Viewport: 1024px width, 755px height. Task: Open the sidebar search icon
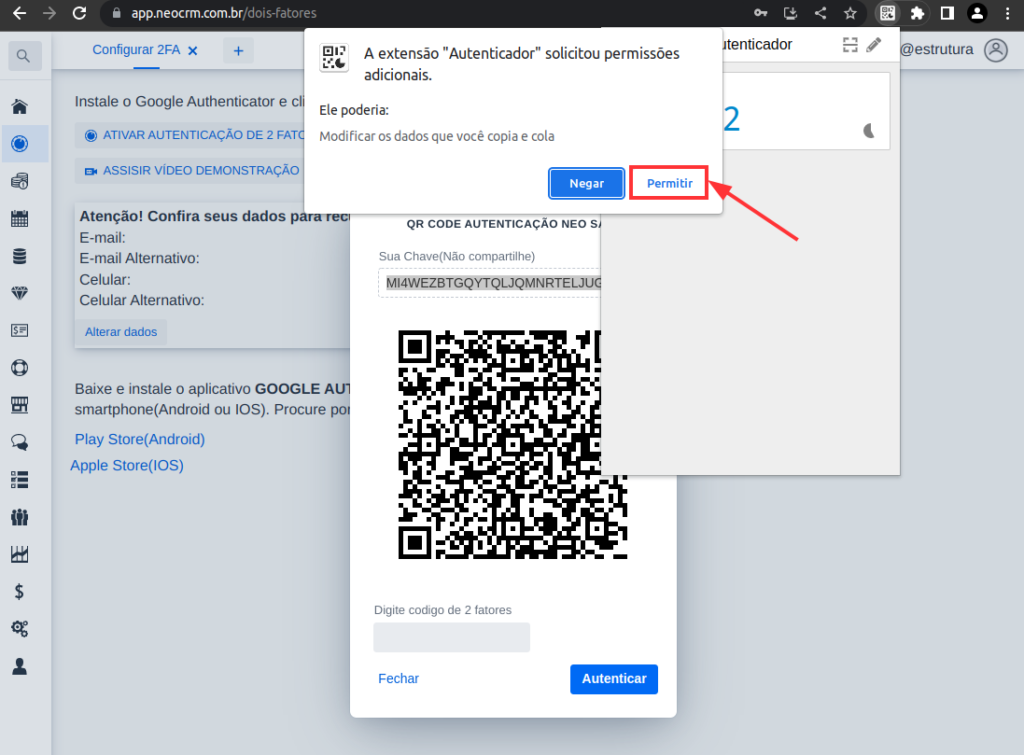pyautogui.click(x=24, y=56)
